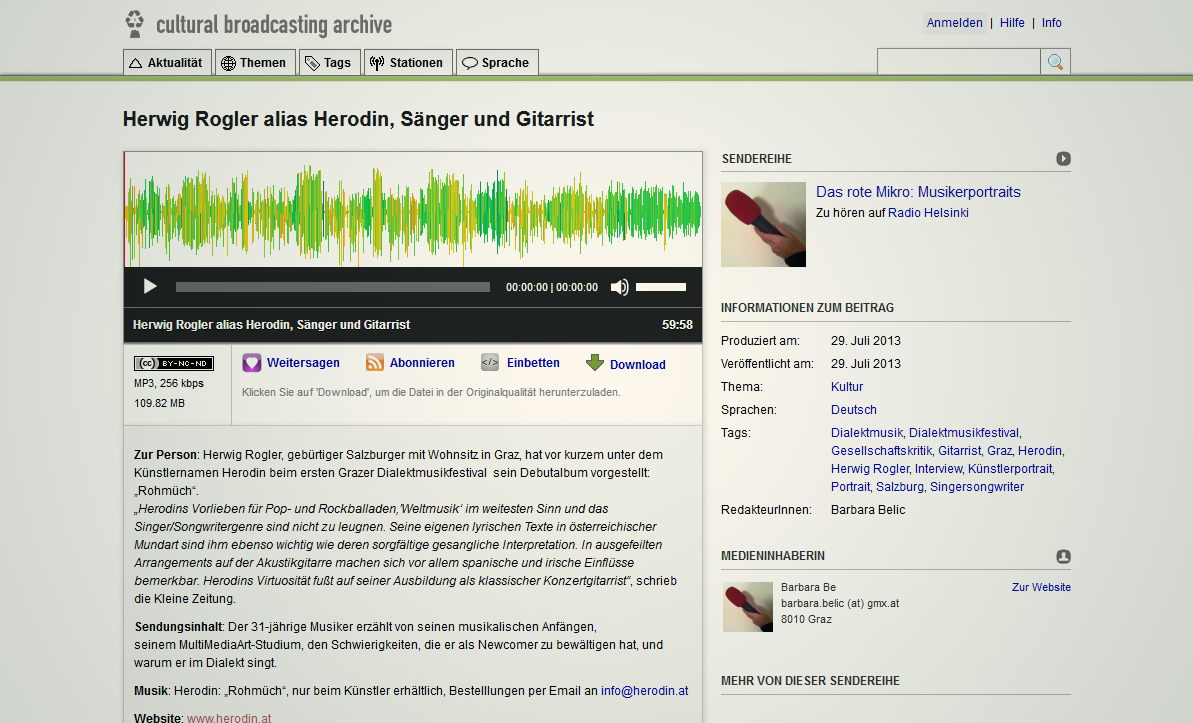The image size is (1193, 723).
Task: Click the Abonnieren RSS icon
Action: point(374,363)
